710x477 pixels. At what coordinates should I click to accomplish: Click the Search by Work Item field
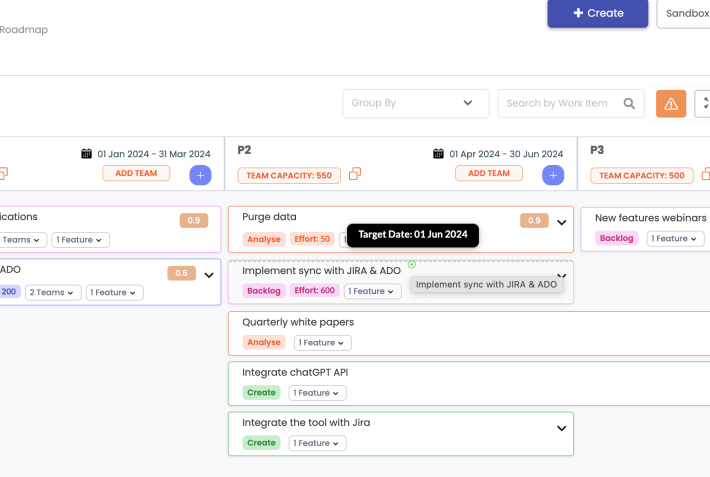point(558,103)
